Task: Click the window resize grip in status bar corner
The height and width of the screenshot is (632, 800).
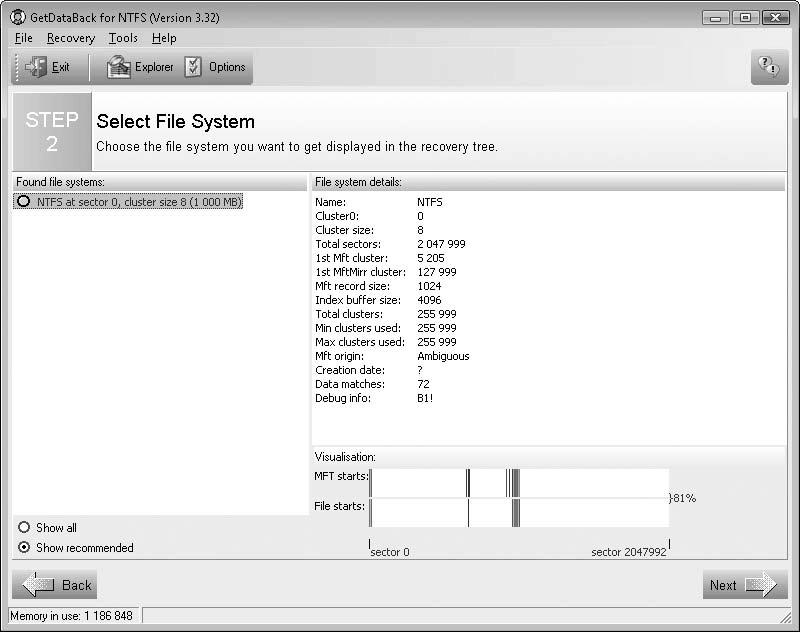Action: click(x=785, y=617)
